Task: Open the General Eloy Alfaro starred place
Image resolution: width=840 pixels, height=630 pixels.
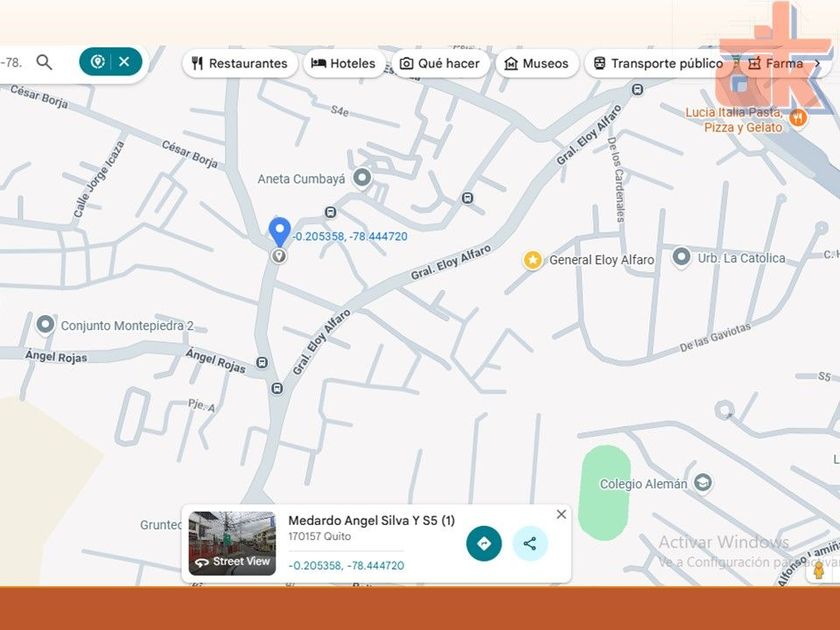Action: point(532,260)
